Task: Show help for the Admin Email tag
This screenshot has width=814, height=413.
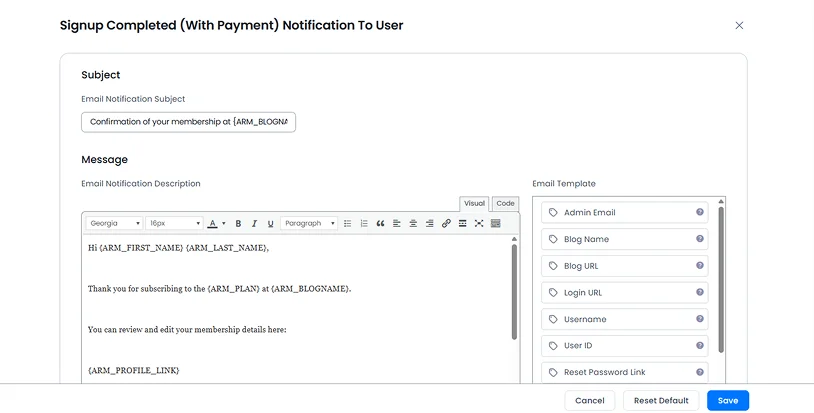Action: tap(700, 212)
